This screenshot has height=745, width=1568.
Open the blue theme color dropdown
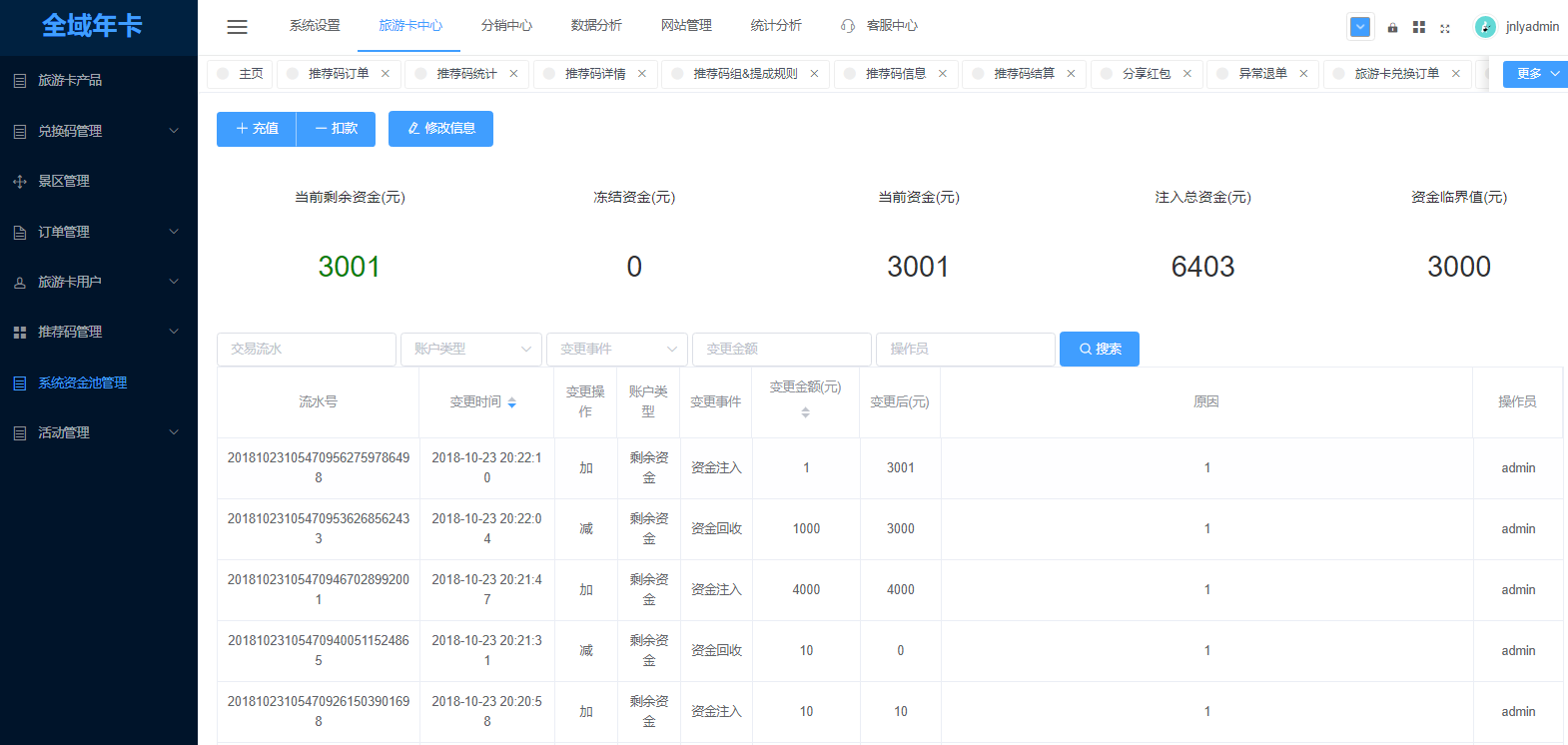tap(1360, 27)
